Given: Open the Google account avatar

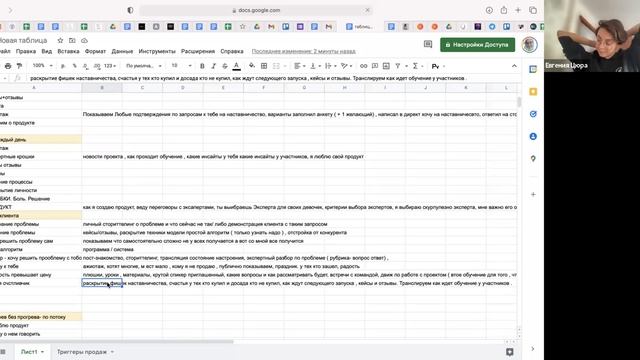Looking at the screenshot, I should pyautogui.click(x=529, y=44).
